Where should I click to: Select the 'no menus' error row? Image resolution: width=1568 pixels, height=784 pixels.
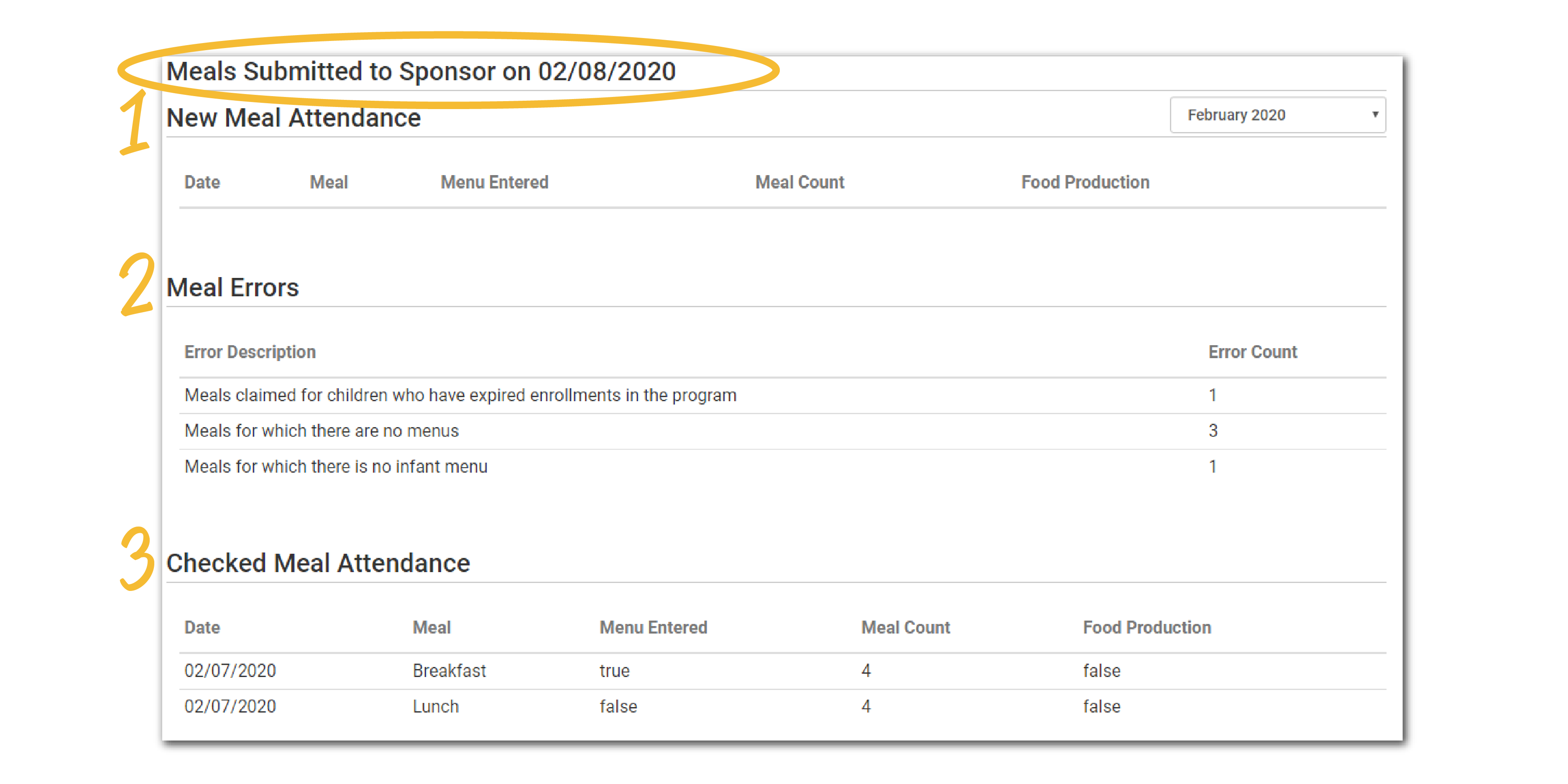pyautogui.click(x=322, y=430)
